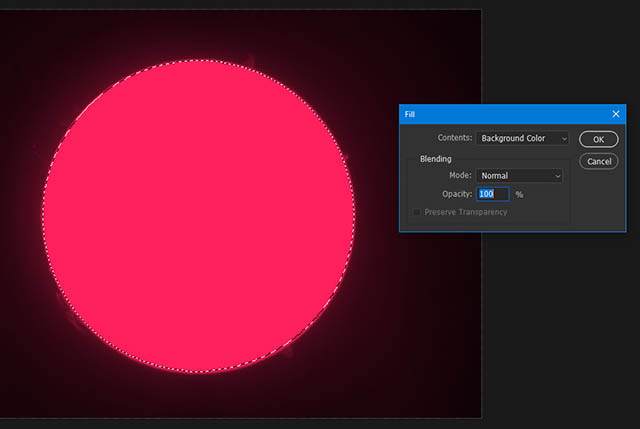Screen dimensions: 640x429
Task: Click the Preserve Transparency label text
Action: tap(465, 212)
